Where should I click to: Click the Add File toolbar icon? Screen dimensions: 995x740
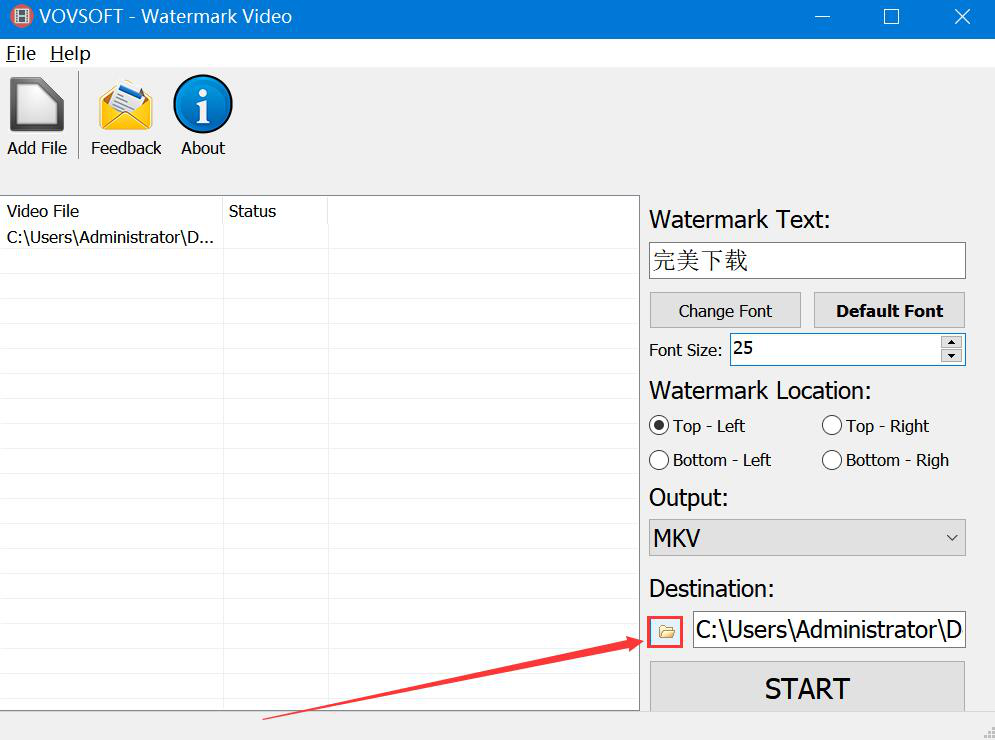[x=37, y=116]
